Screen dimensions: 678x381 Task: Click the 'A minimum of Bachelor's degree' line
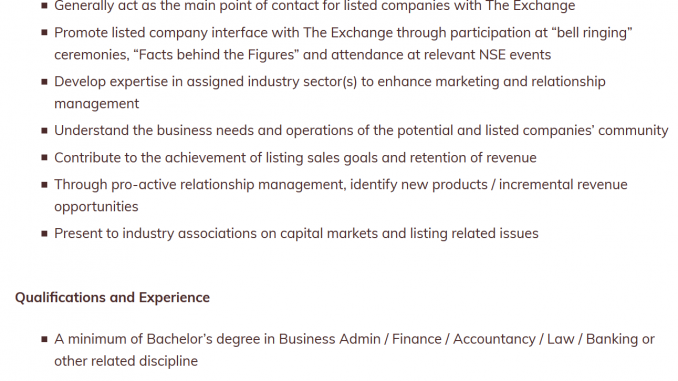tap(355, 339)
